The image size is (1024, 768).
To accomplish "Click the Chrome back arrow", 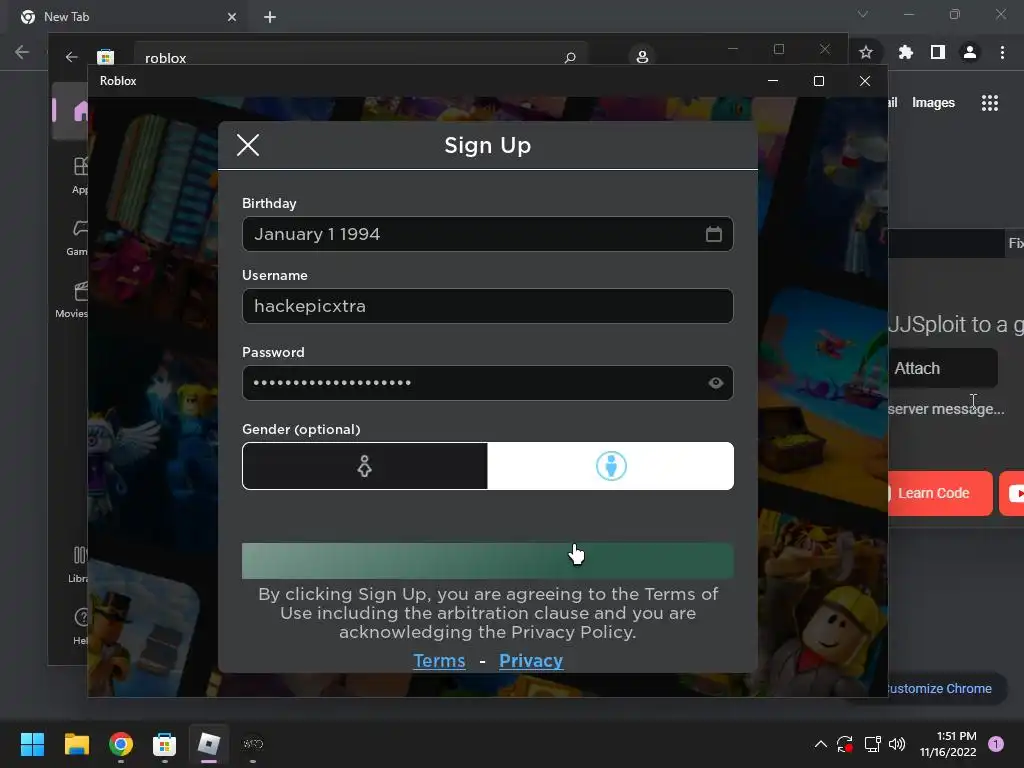I will [22, 52].
